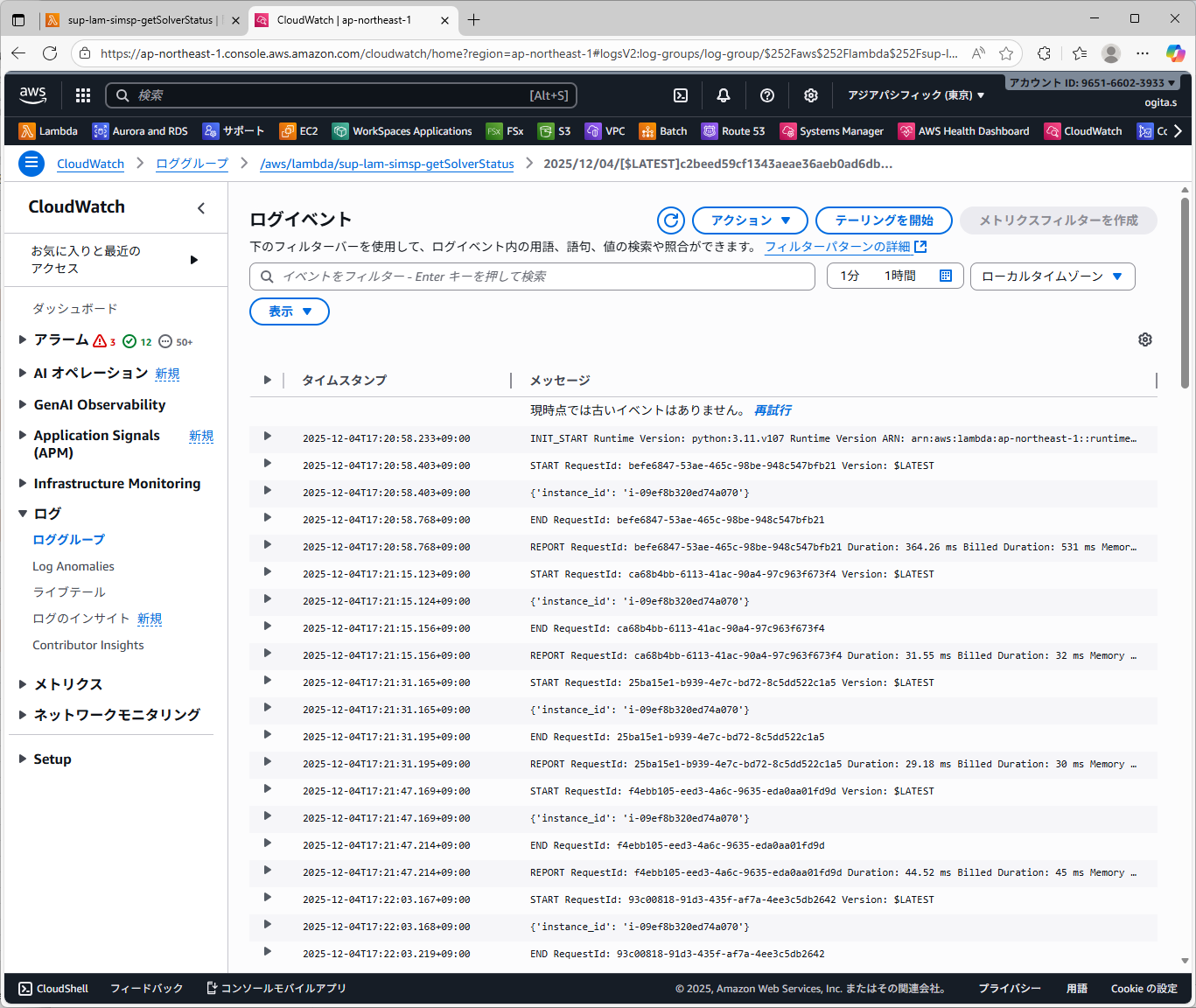The image size is (1196, 1008).
Task: Click the 再試行 retry link
Action: (773, 410)
